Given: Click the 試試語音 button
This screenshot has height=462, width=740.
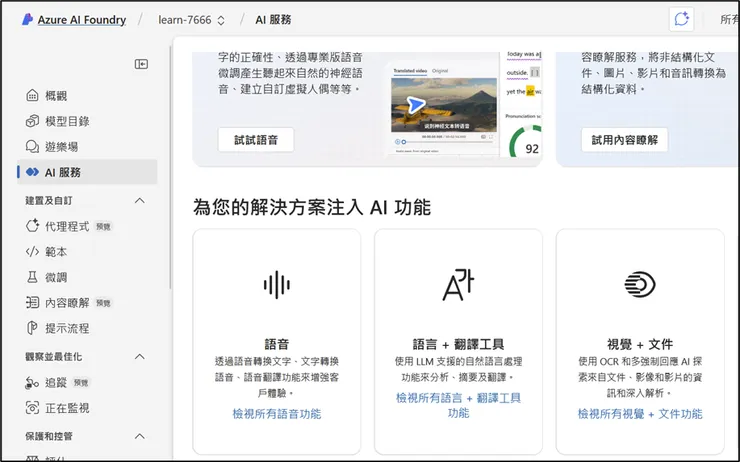Looking at the screenshot, I should point(256,140).
